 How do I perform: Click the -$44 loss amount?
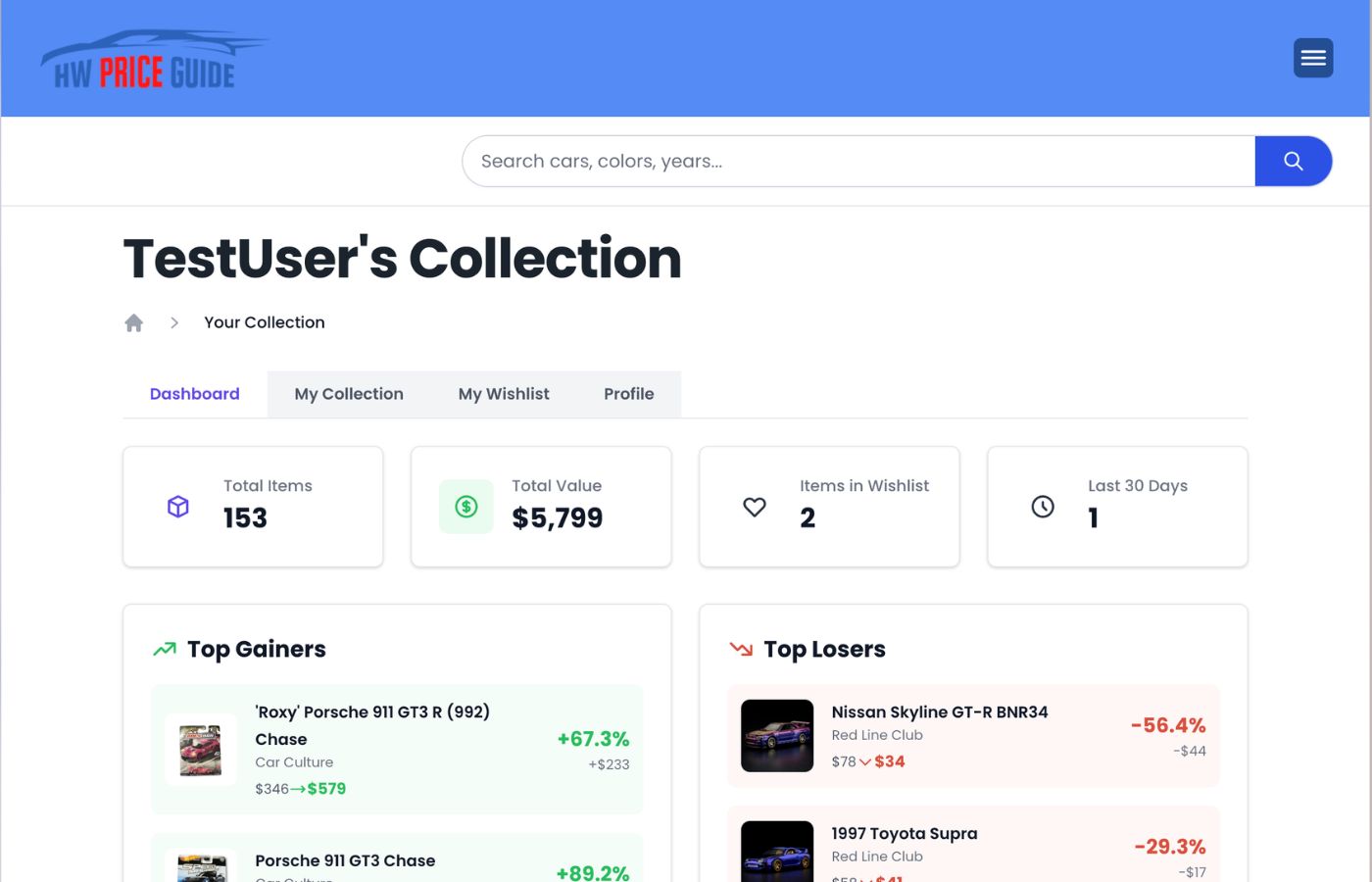1190,751
